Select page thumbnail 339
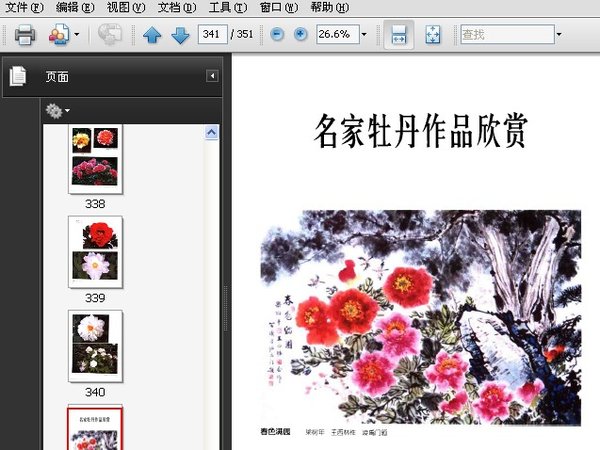This screenshot has width=600, height=450. click(95, 252)
